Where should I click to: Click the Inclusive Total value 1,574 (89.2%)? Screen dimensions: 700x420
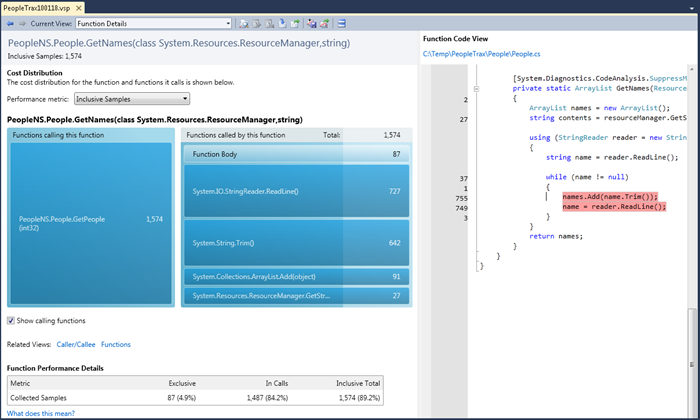pyautogui.click(x=359, y=398)
